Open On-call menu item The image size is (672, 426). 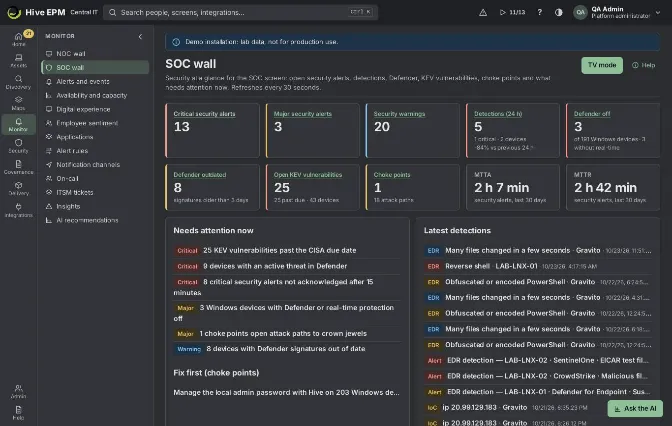[95, 178]
